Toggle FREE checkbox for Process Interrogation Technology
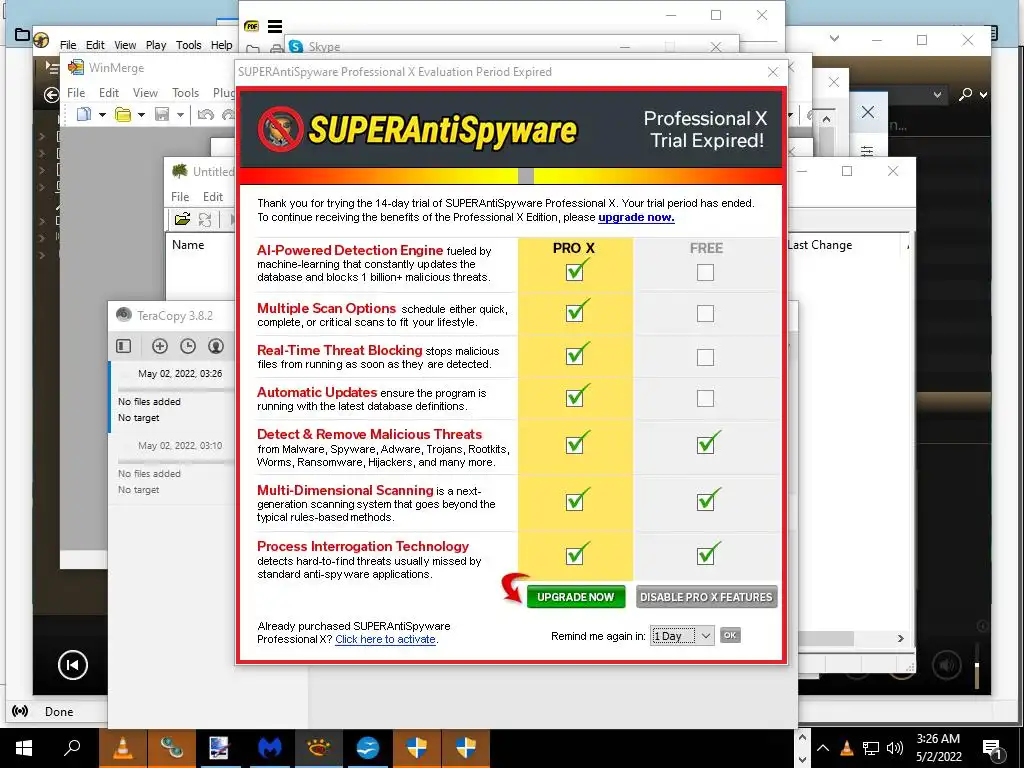The height and width of the screenshot is (768, 1024). [705, 556]
